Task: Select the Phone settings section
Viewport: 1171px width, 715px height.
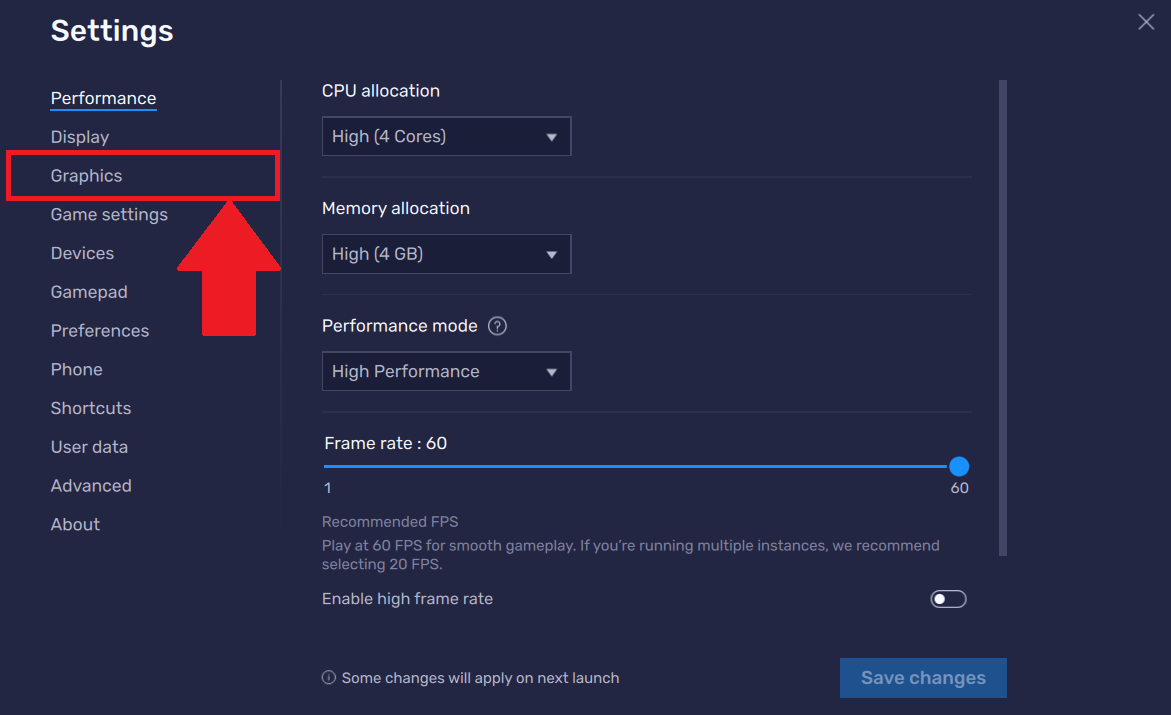Action: coord(76,369)
